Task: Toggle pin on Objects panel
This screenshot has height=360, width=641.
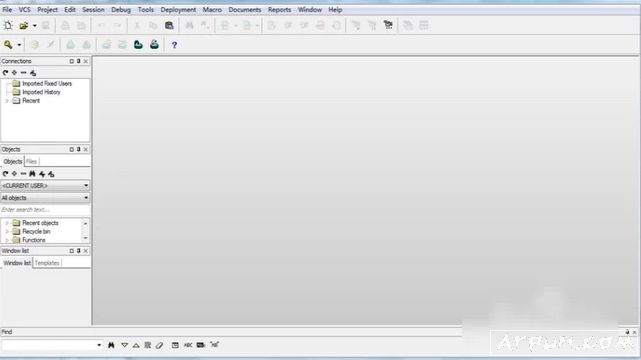Action: click(x=78, y=150)
